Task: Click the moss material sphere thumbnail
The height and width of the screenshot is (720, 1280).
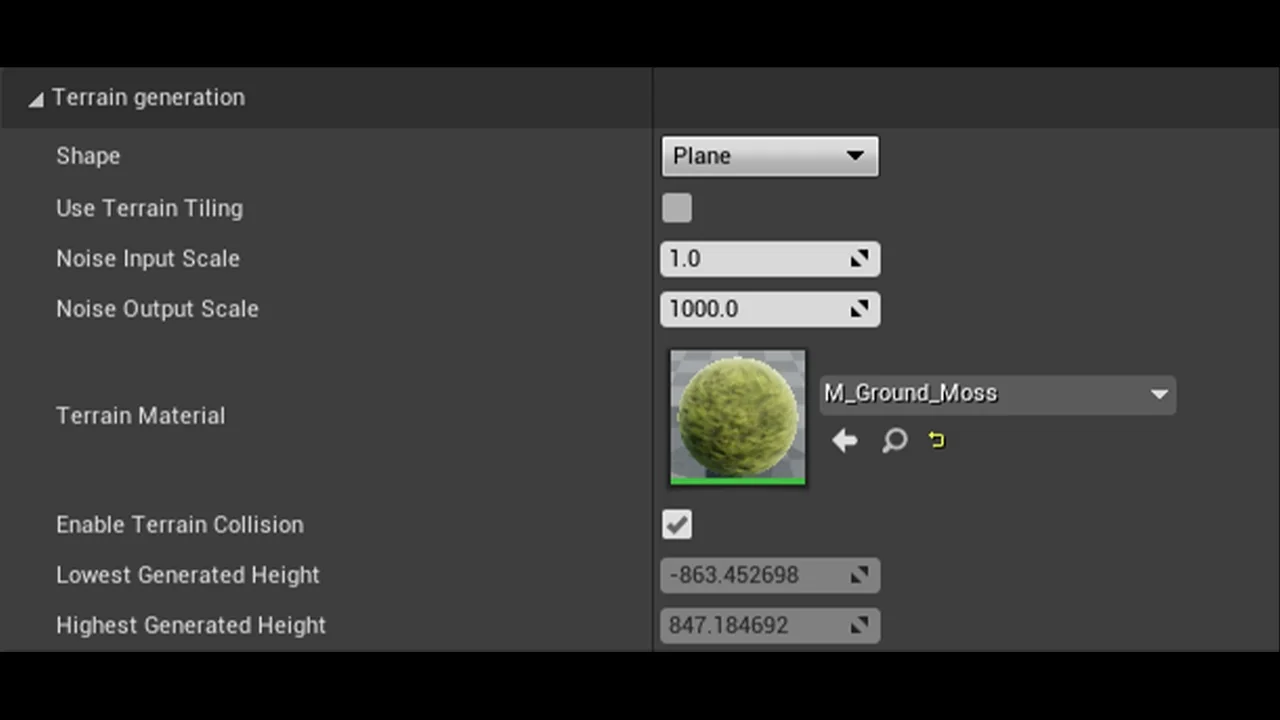Action: [x=738, y=416]
